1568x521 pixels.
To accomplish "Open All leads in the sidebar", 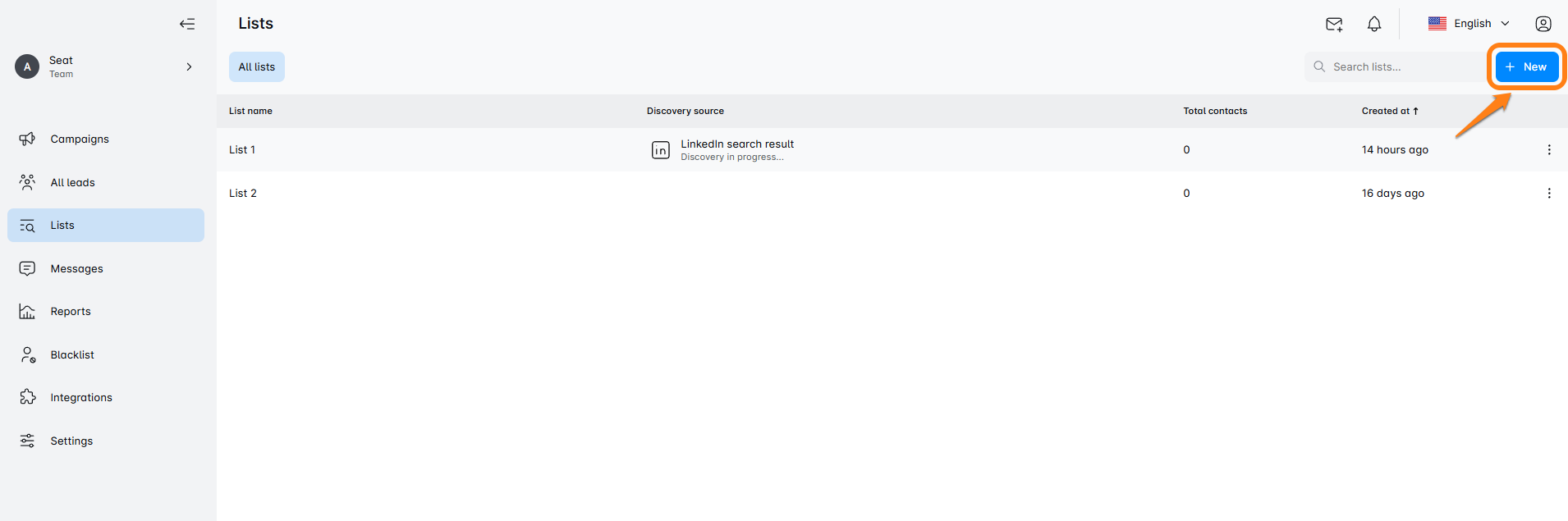I will point(72,183).
